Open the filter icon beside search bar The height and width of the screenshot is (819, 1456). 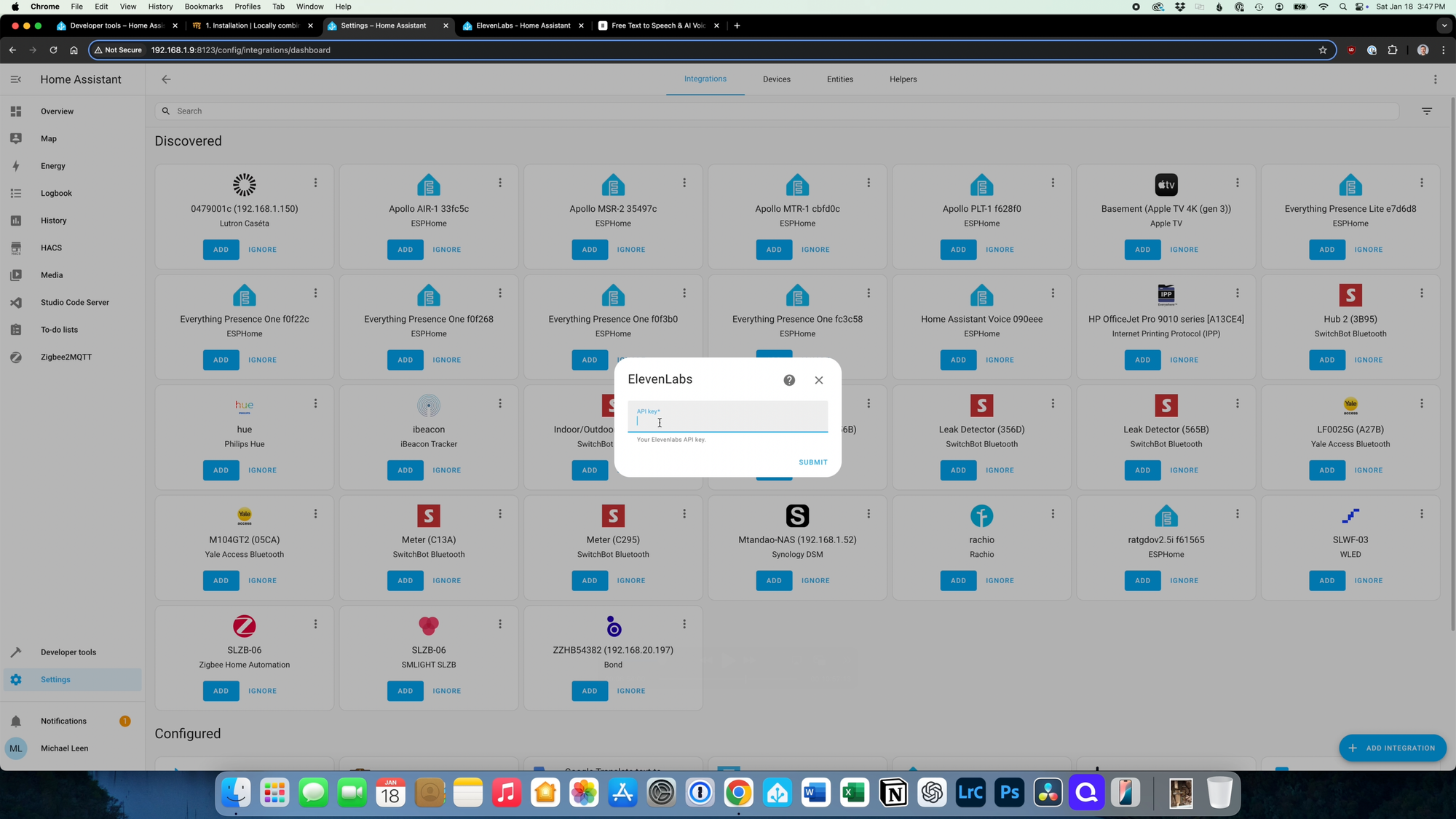pyautogui.click(x=1427, y=111)
